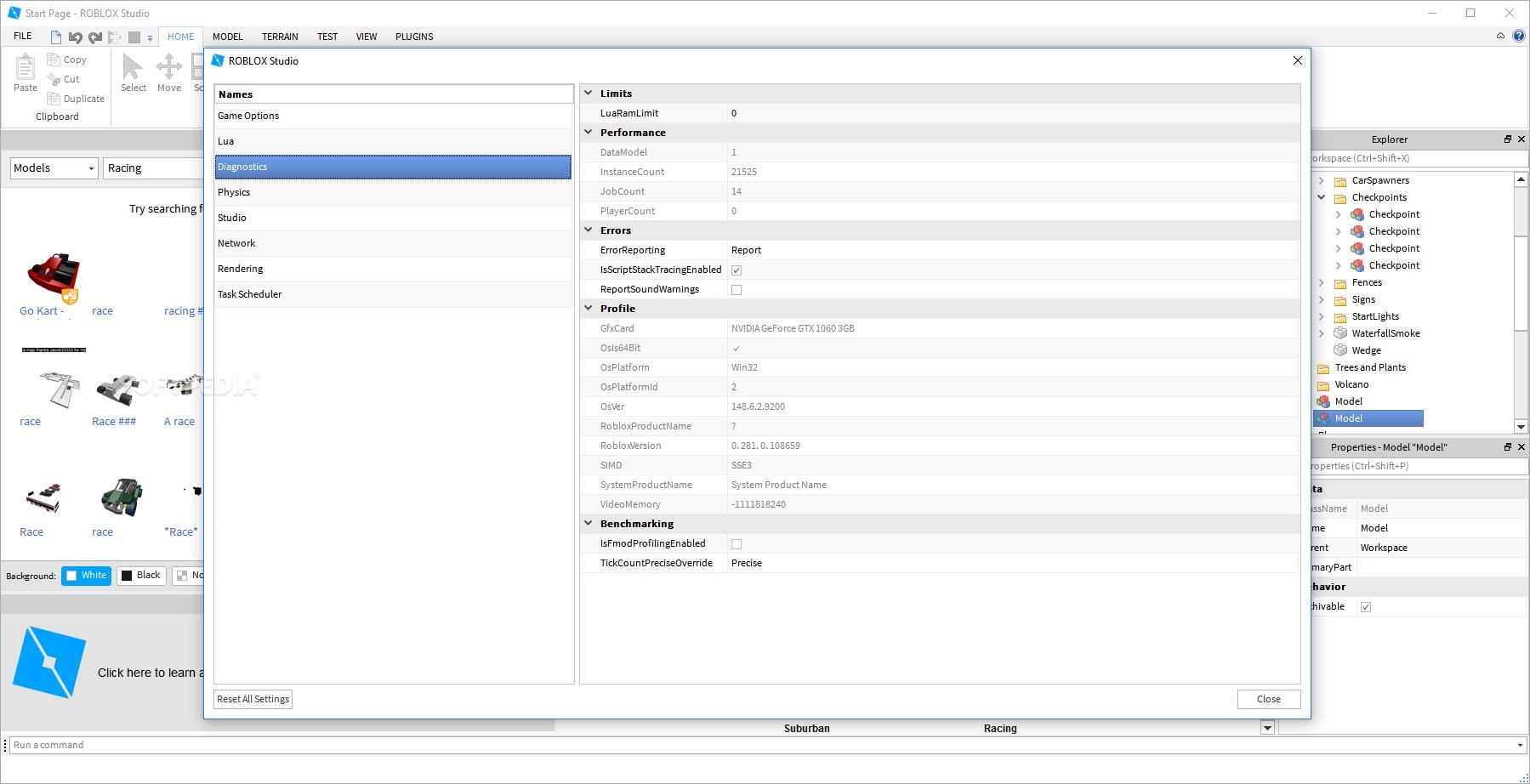
Task: Expand the StartLights folder in Explorer
Action: [x=1322, y=316]
